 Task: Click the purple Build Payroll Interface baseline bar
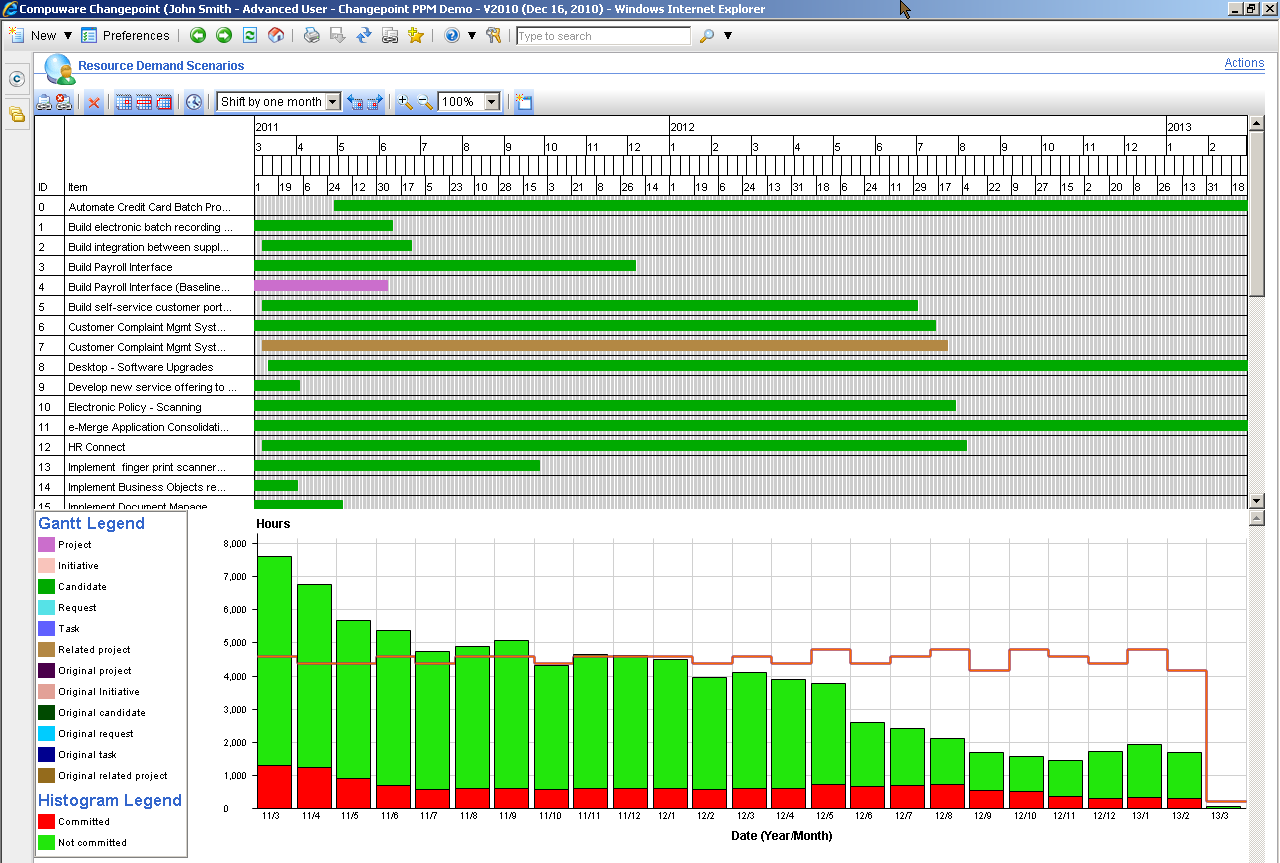321,286
